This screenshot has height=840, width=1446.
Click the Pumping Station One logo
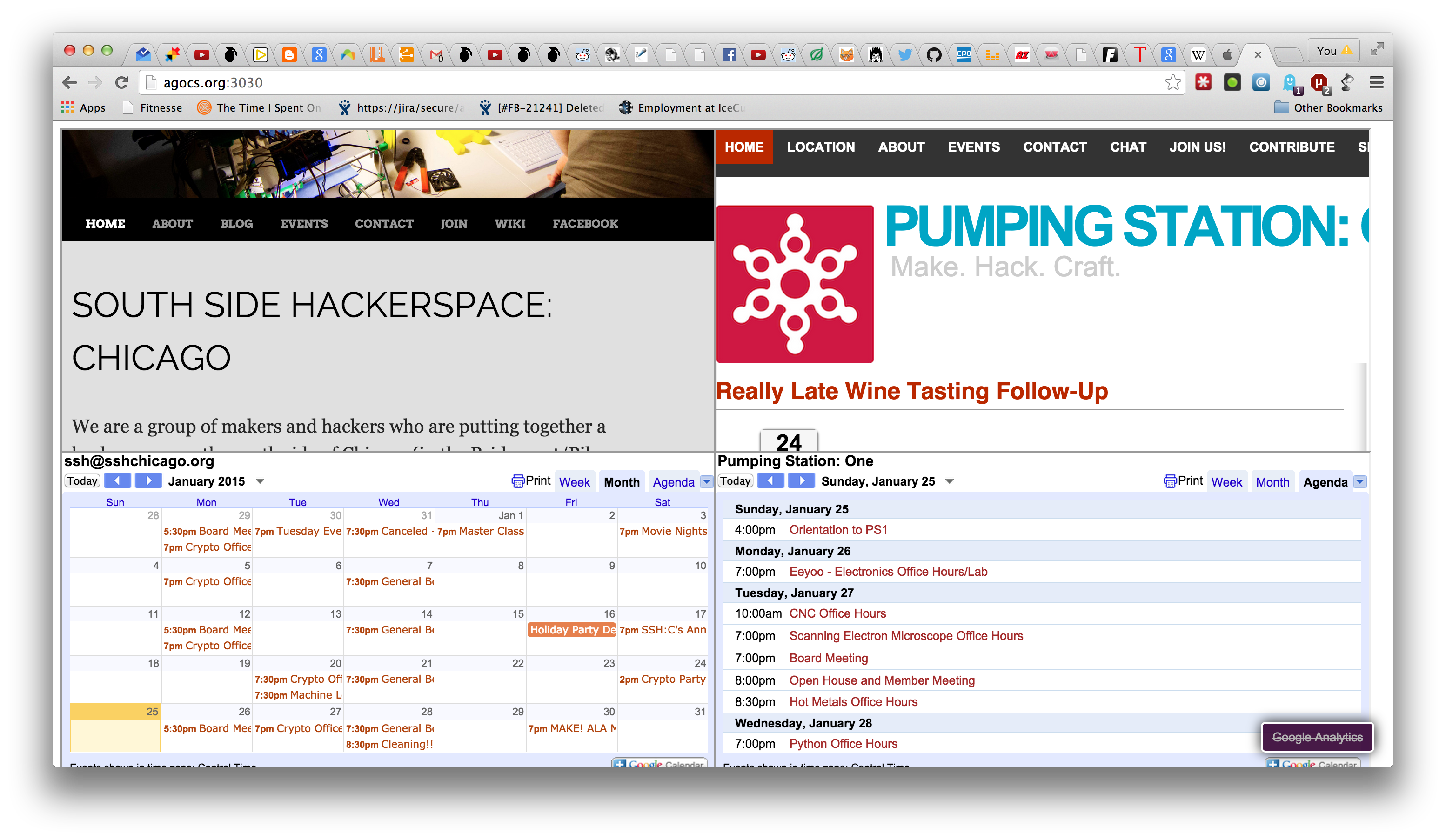(x=795, y=283)
